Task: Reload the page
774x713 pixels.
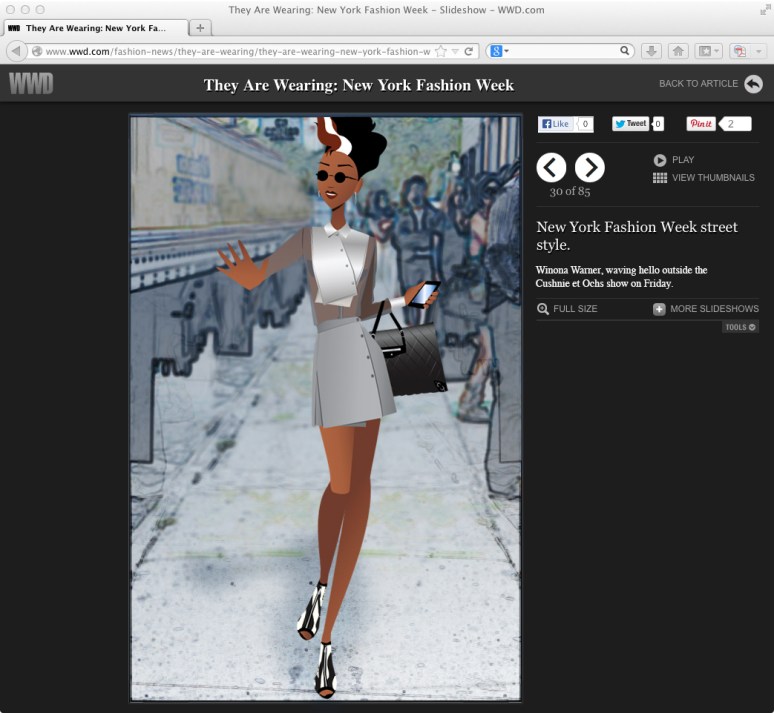Action: point(469,51)
